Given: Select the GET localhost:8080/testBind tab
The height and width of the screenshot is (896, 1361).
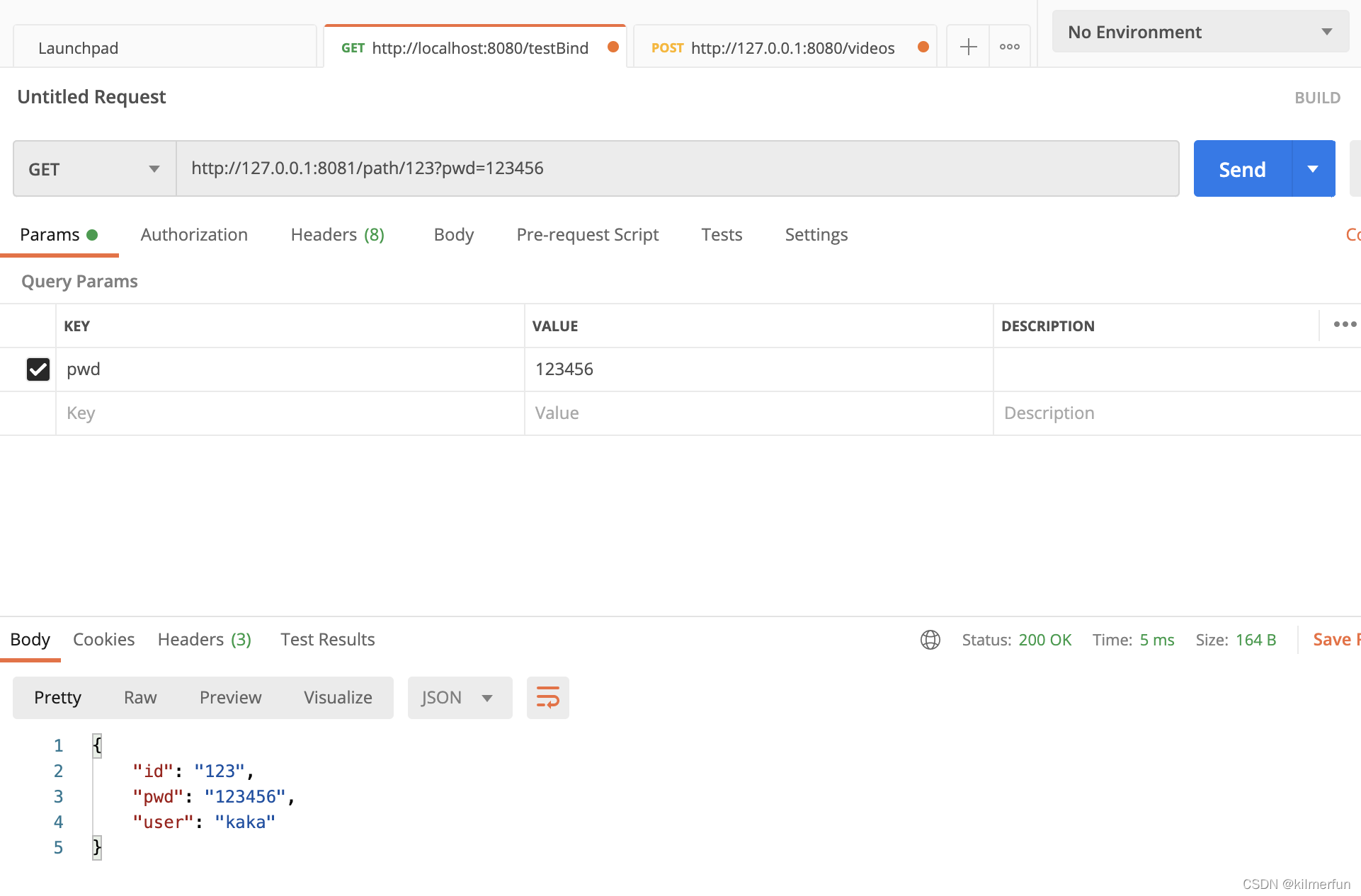Looking at the screenshot, I should coord(475,47).
